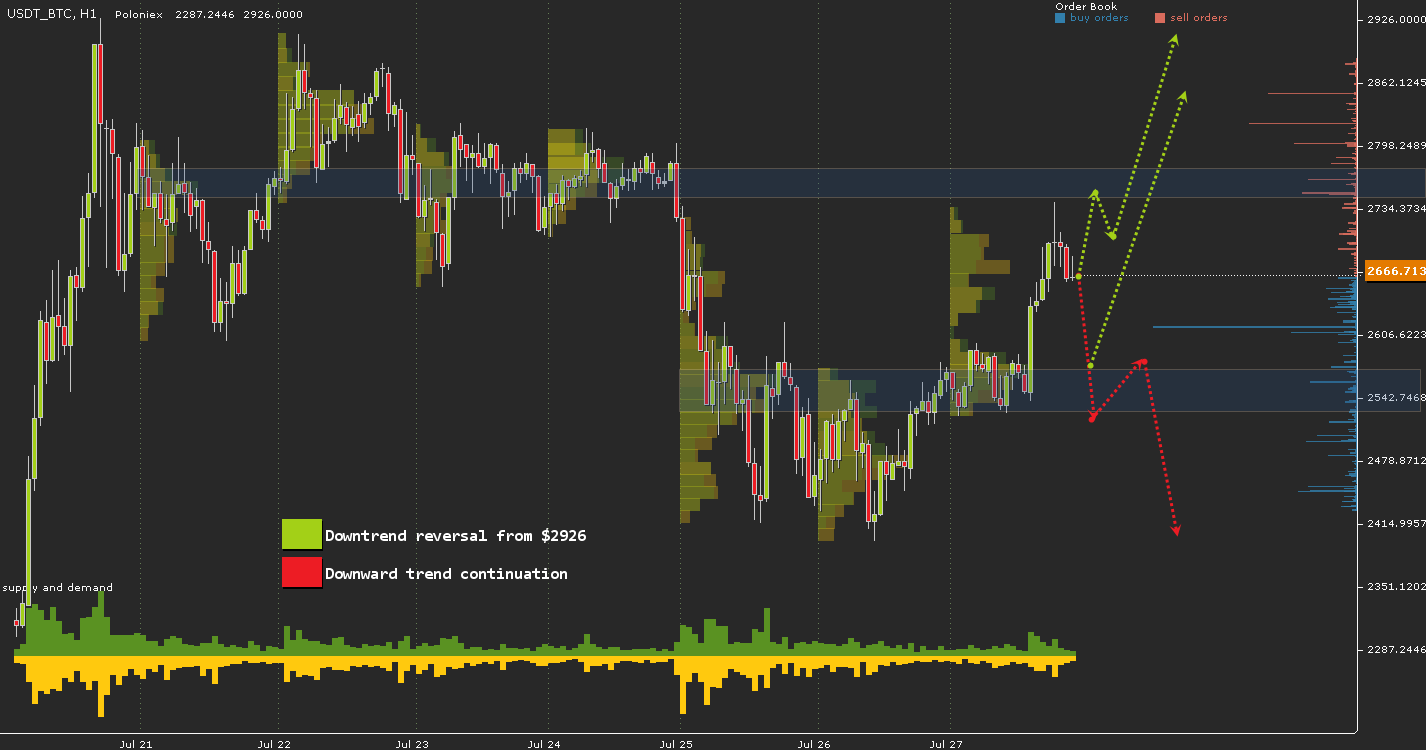The height and width of the screenshot is (750, 1426).
Task: Click the 2542.7468 price axis label
Action: 1395,397
